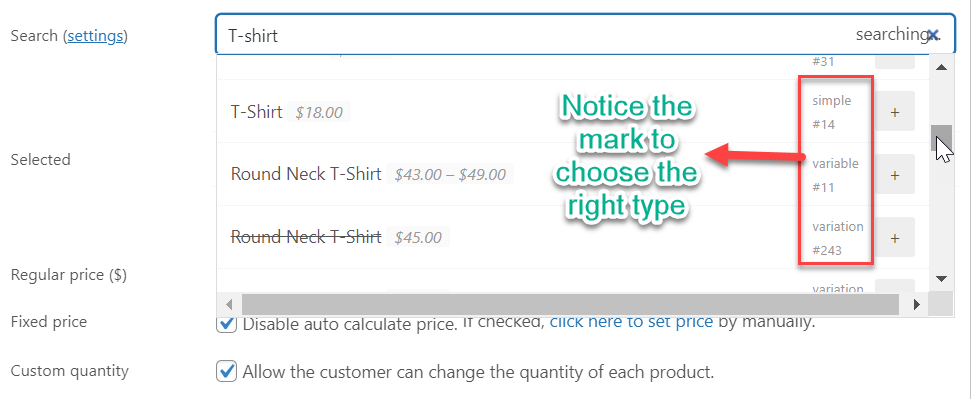This screenshot has height=399, width=971.
Task: Add the simple T-Shirt #14 product
Action: tap(894, 112)
